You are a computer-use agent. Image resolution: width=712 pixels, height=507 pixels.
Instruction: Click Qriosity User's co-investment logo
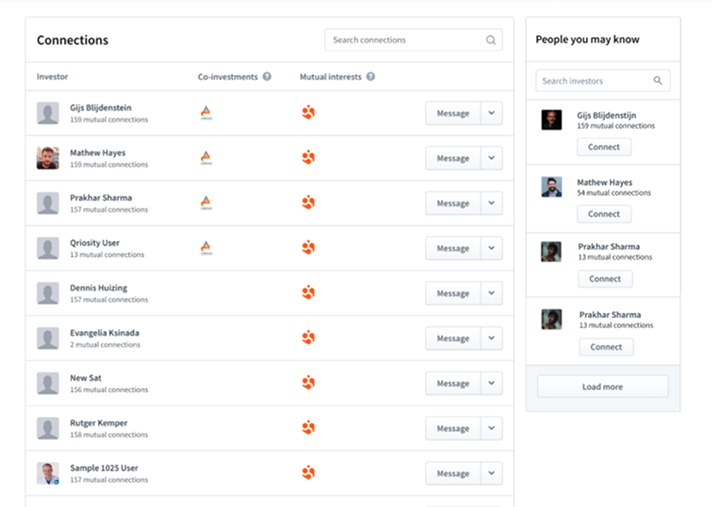(206, 248)
